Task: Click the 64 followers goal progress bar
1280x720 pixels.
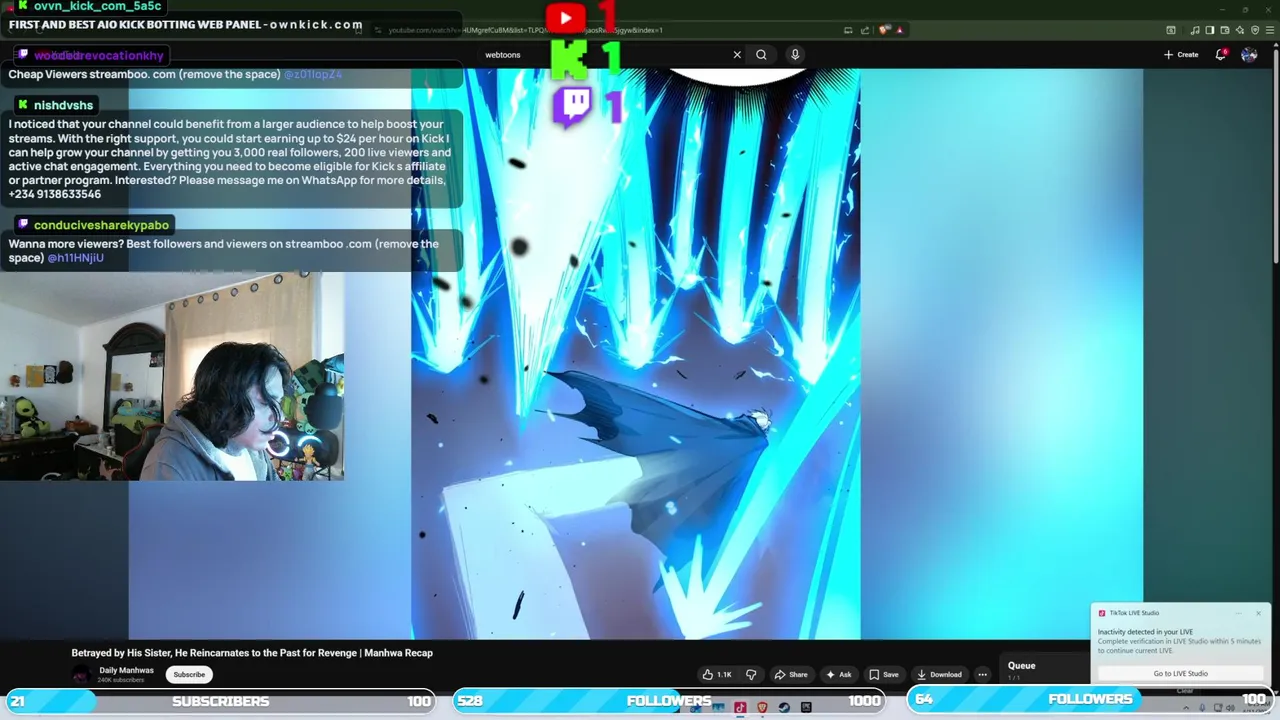Action: coord(1089,699)
